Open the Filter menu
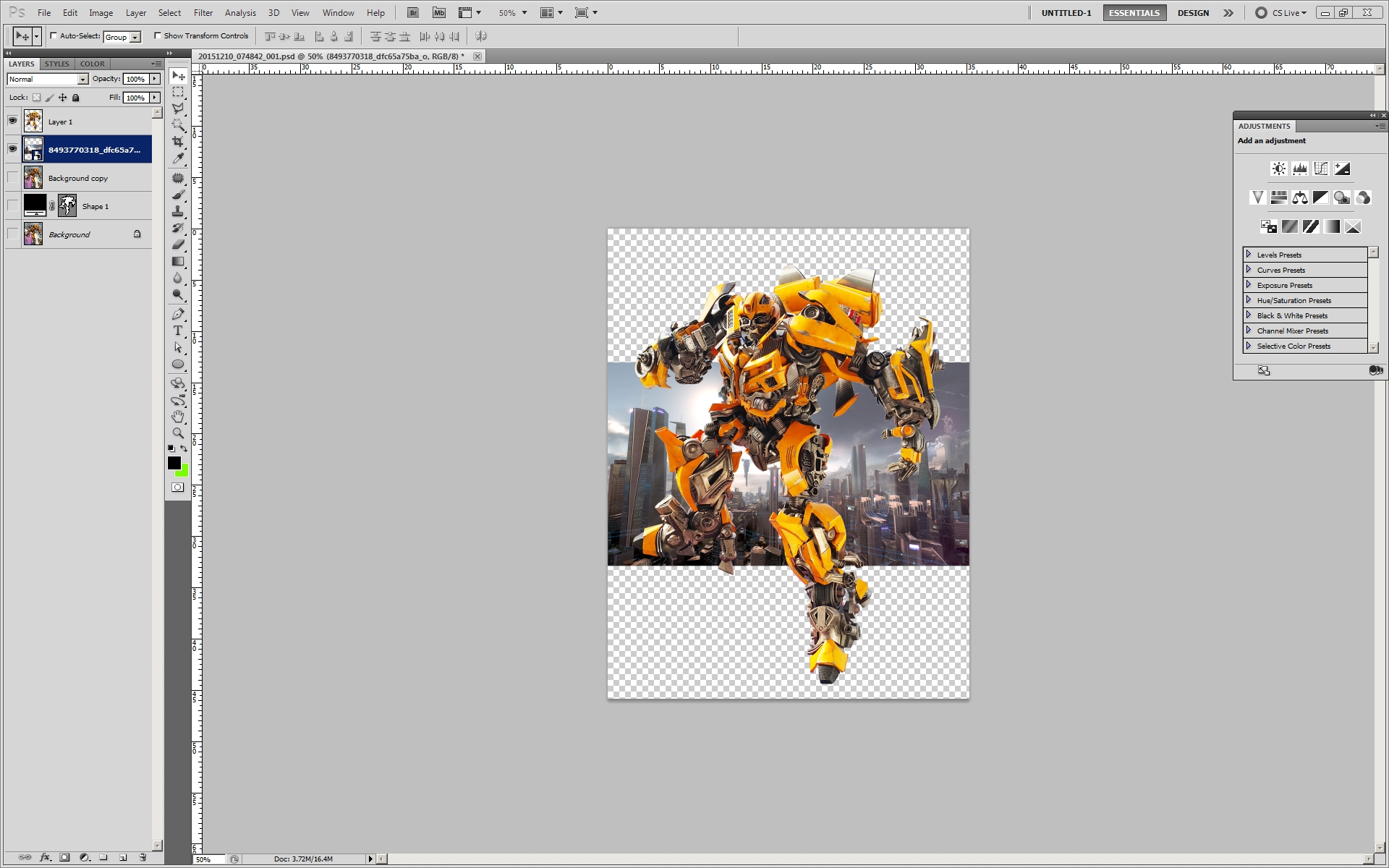Screen dimensions: 1389x868 203,13
